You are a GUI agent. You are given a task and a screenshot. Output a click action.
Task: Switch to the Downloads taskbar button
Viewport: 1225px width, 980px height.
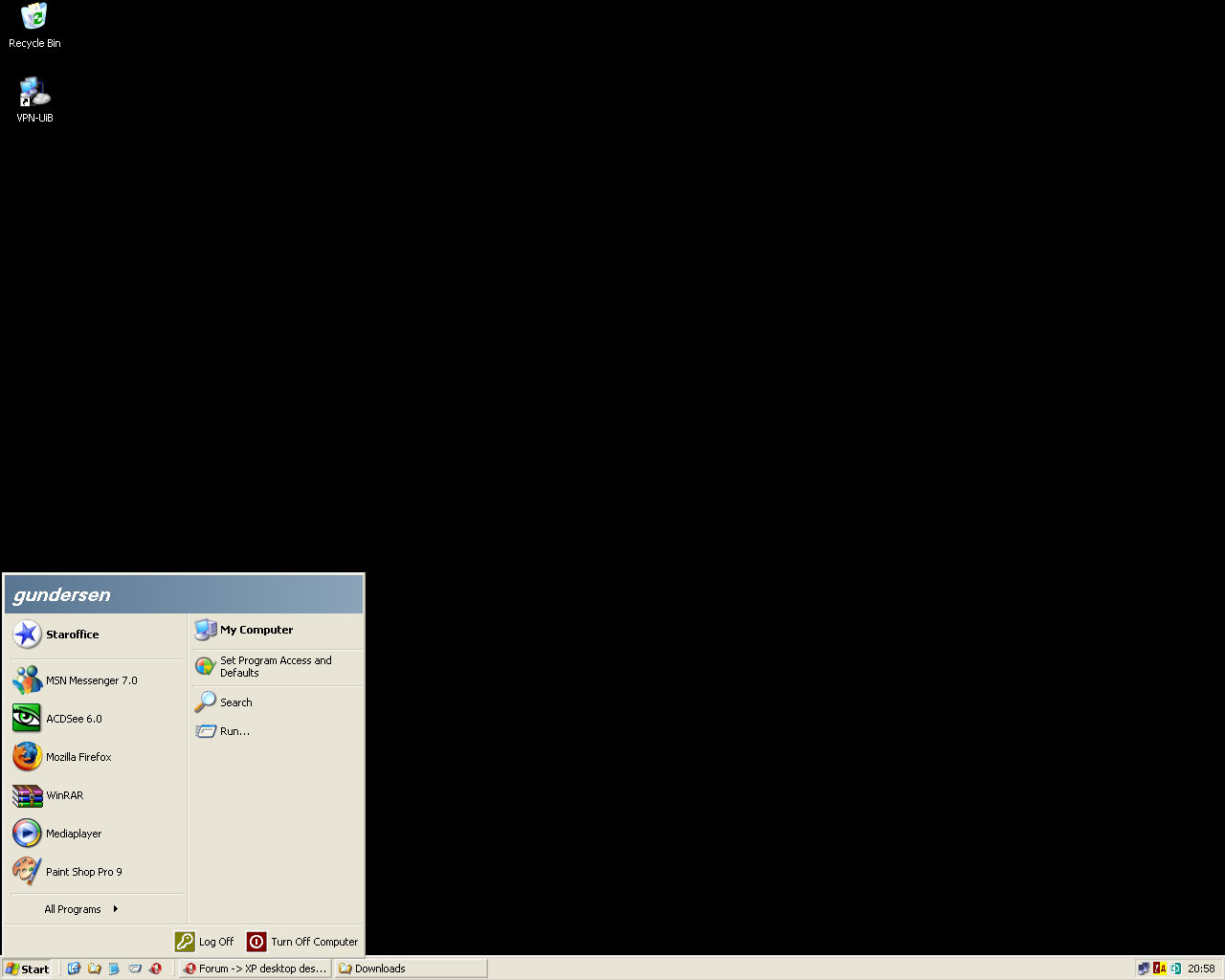(x=411, y=969)
